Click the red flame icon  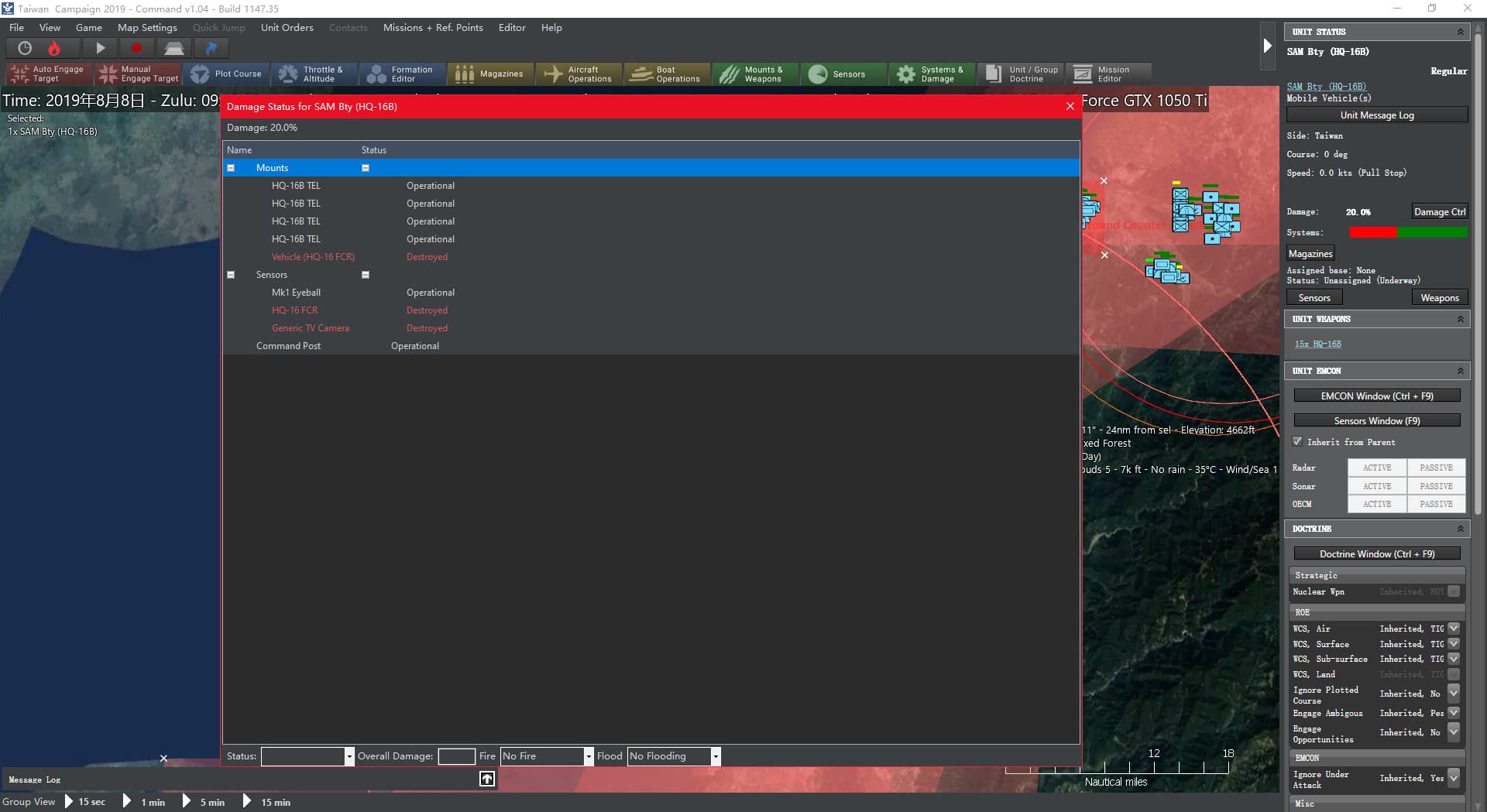pos(54,48)
